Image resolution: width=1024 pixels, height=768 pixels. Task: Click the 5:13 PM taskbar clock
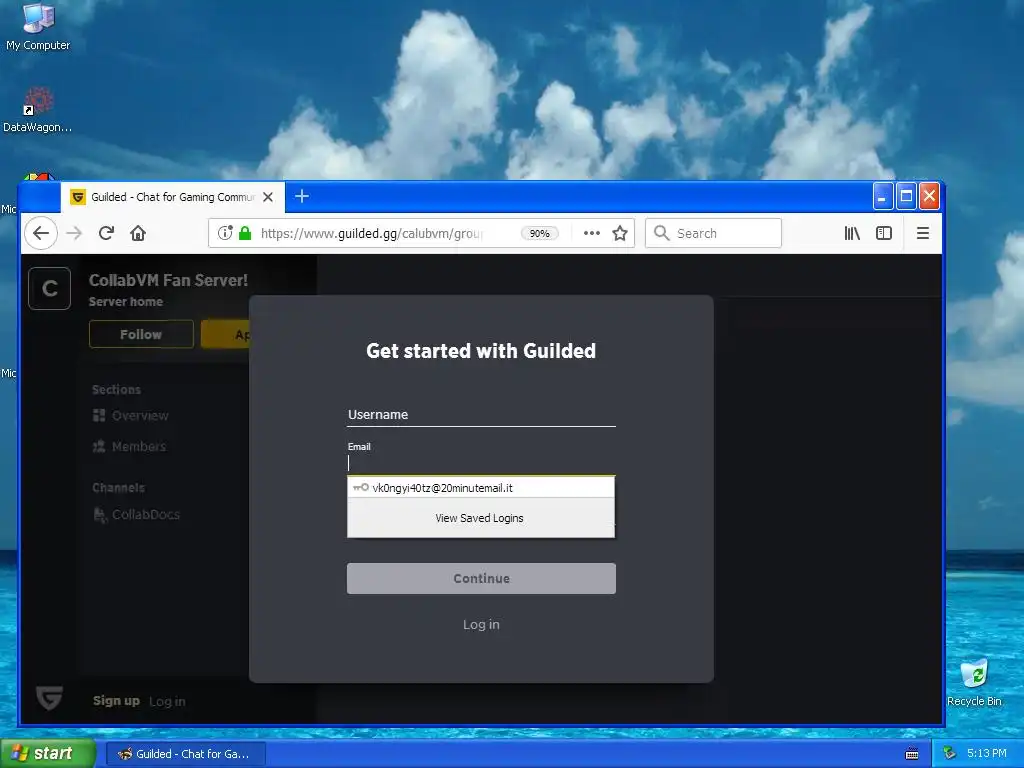pos(987,754)
